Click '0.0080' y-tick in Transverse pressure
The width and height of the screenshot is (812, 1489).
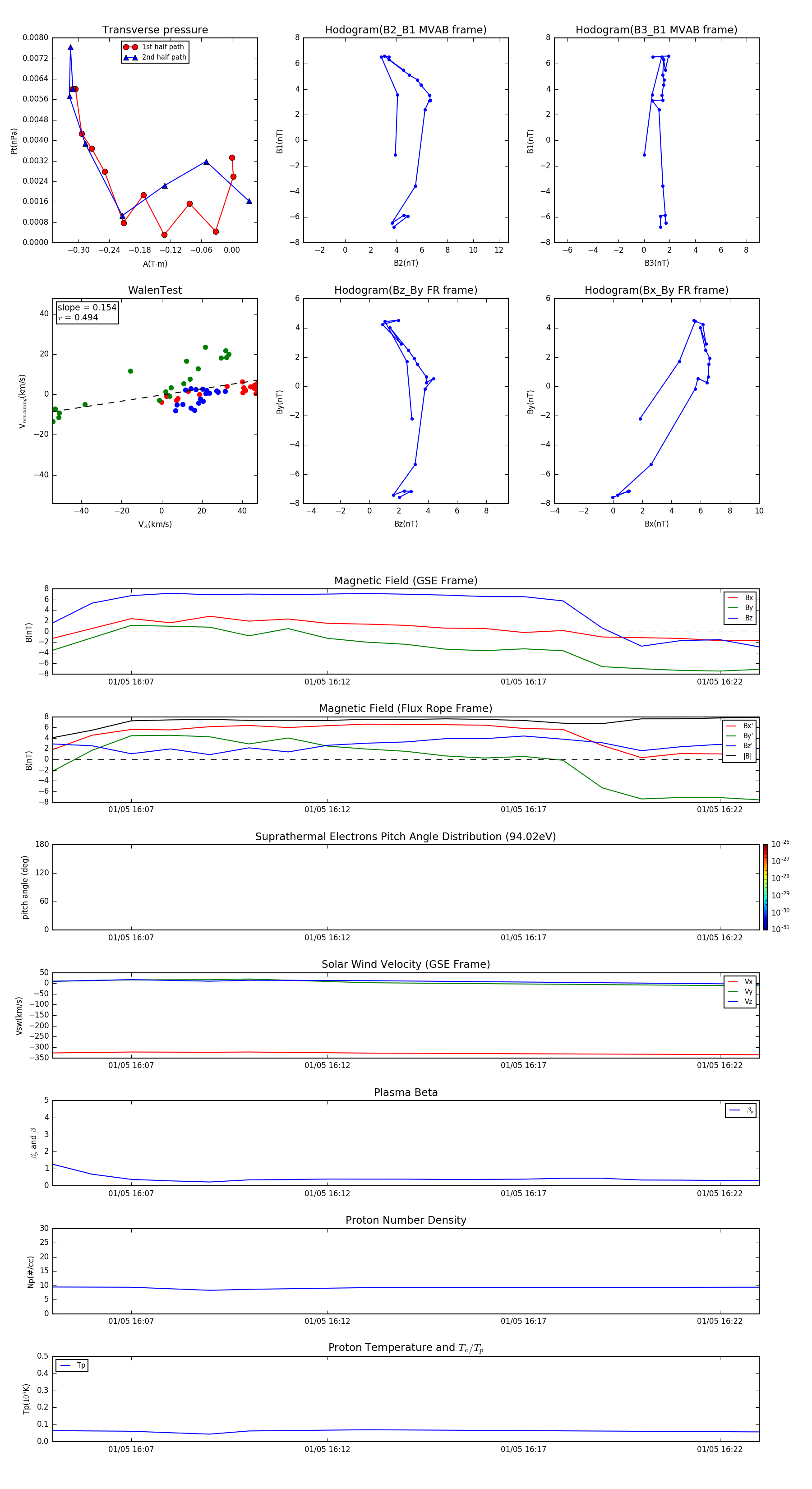[x=35, y=37]
